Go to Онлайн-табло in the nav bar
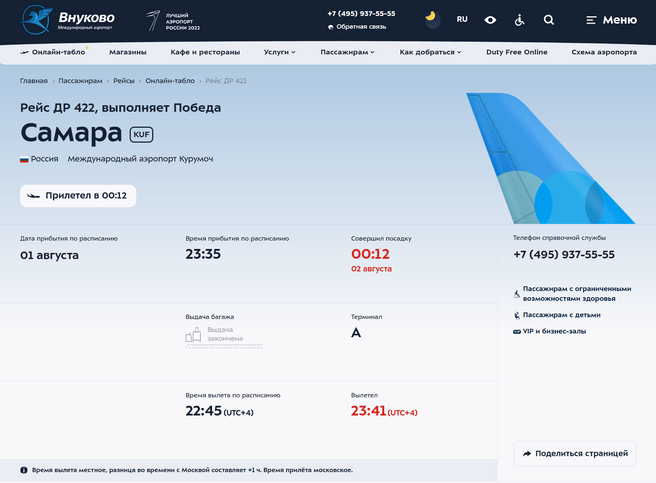 click(x=53, y=52)
